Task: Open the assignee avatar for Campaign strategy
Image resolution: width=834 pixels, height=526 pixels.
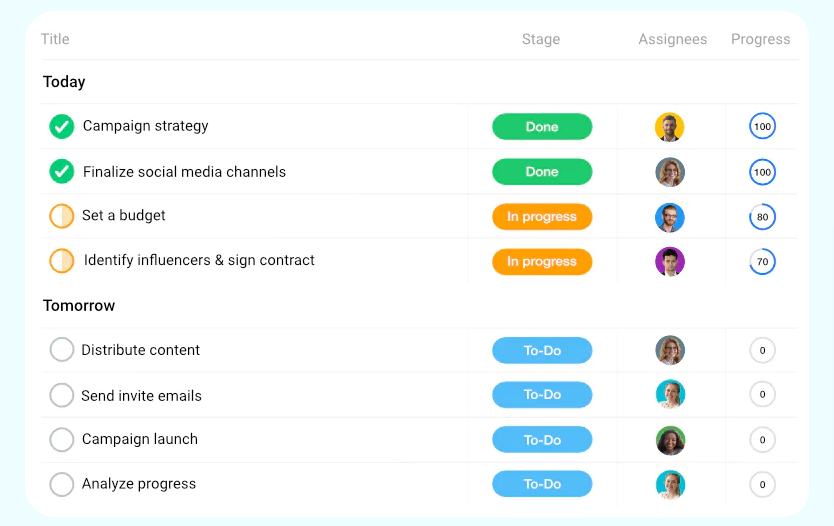Action: coord(670,127)
